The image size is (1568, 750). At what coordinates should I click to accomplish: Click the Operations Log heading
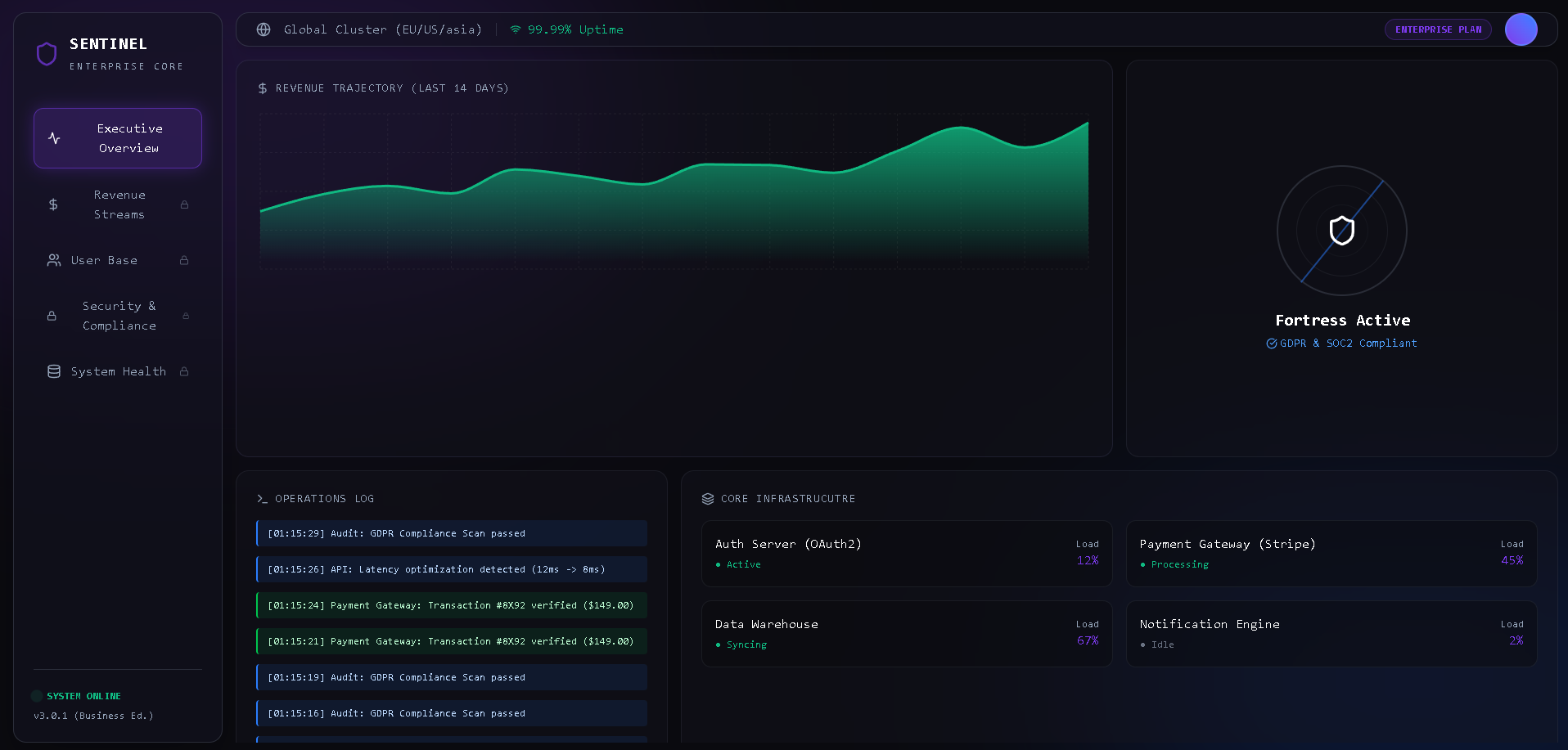point(324,499)
